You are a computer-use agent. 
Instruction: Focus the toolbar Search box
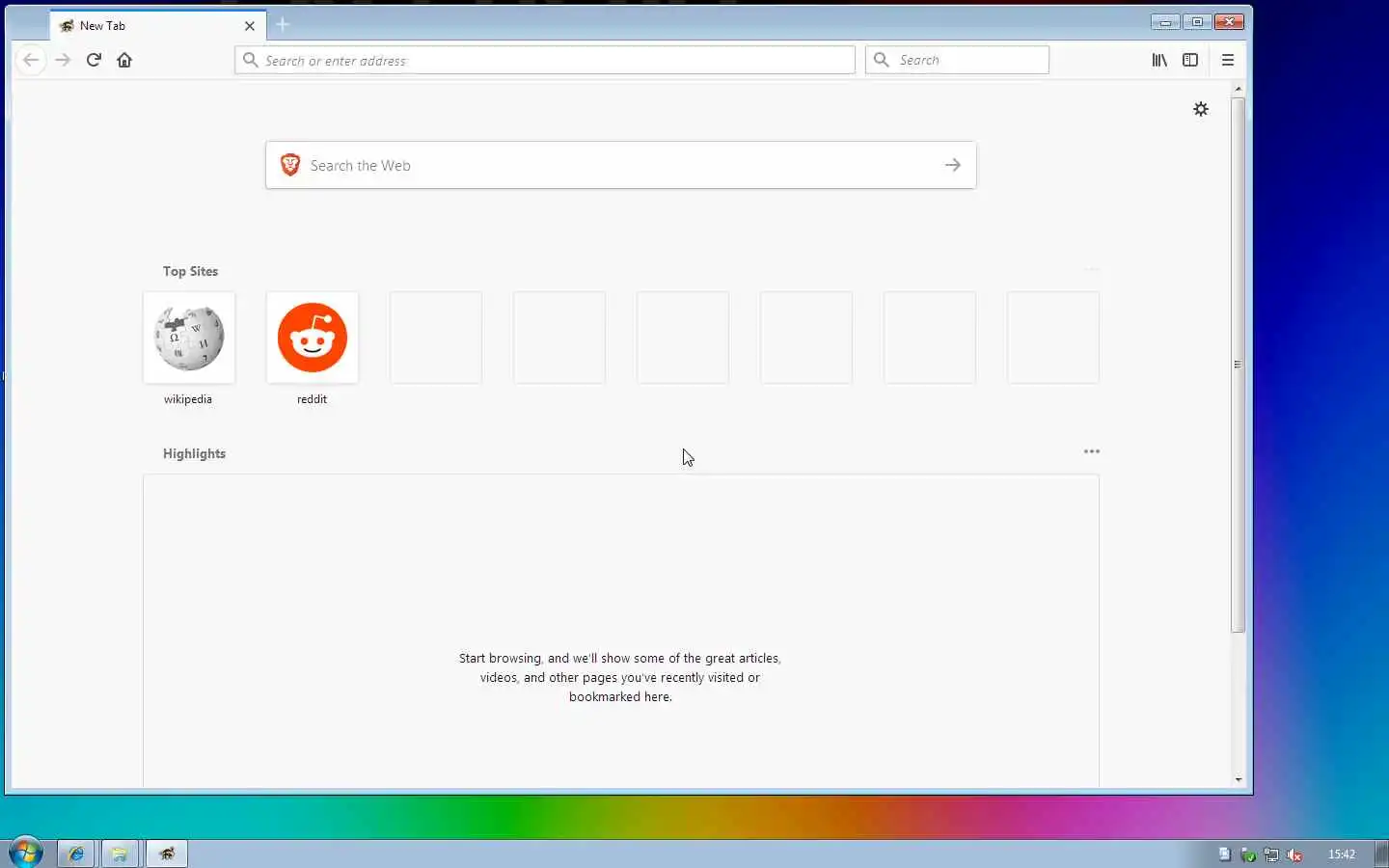(957, 60)
